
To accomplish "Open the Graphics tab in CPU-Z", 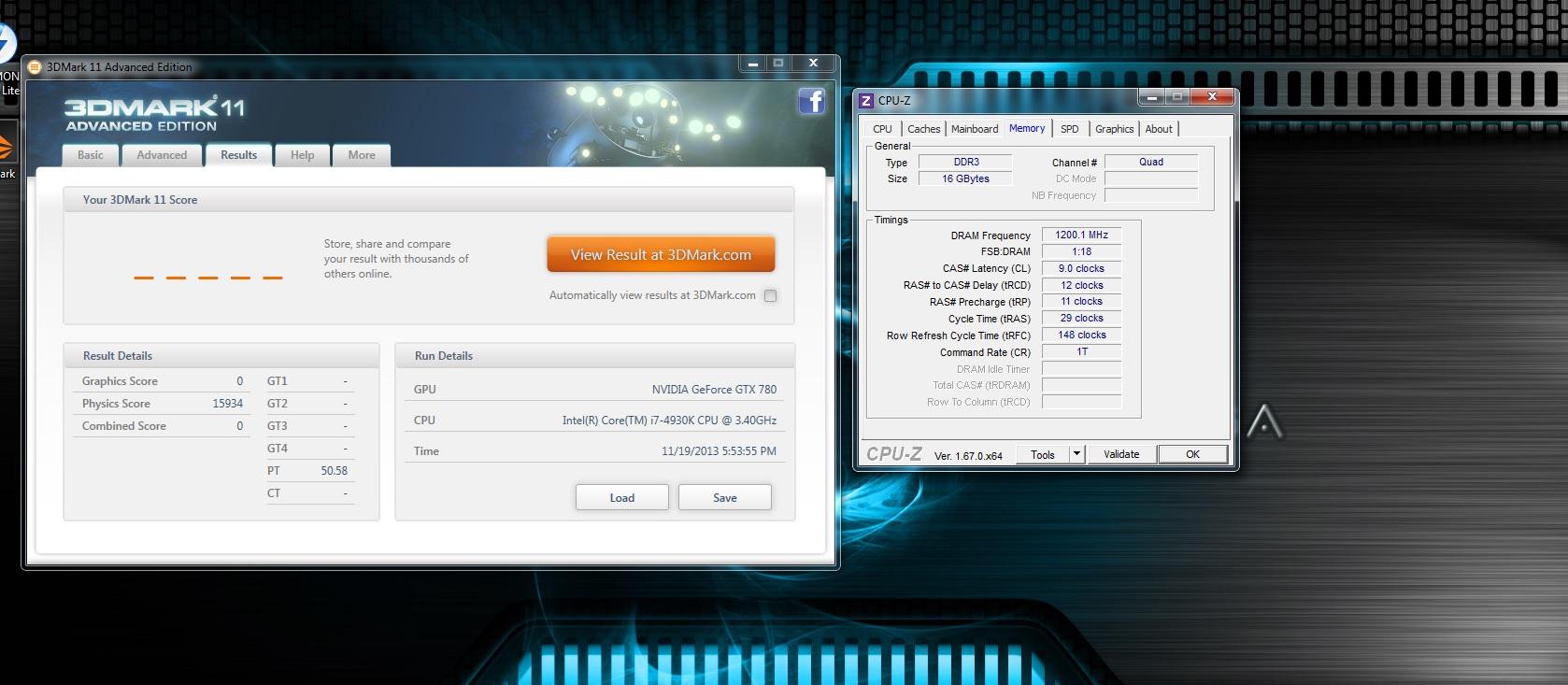I will click(x=1115, y=129).
